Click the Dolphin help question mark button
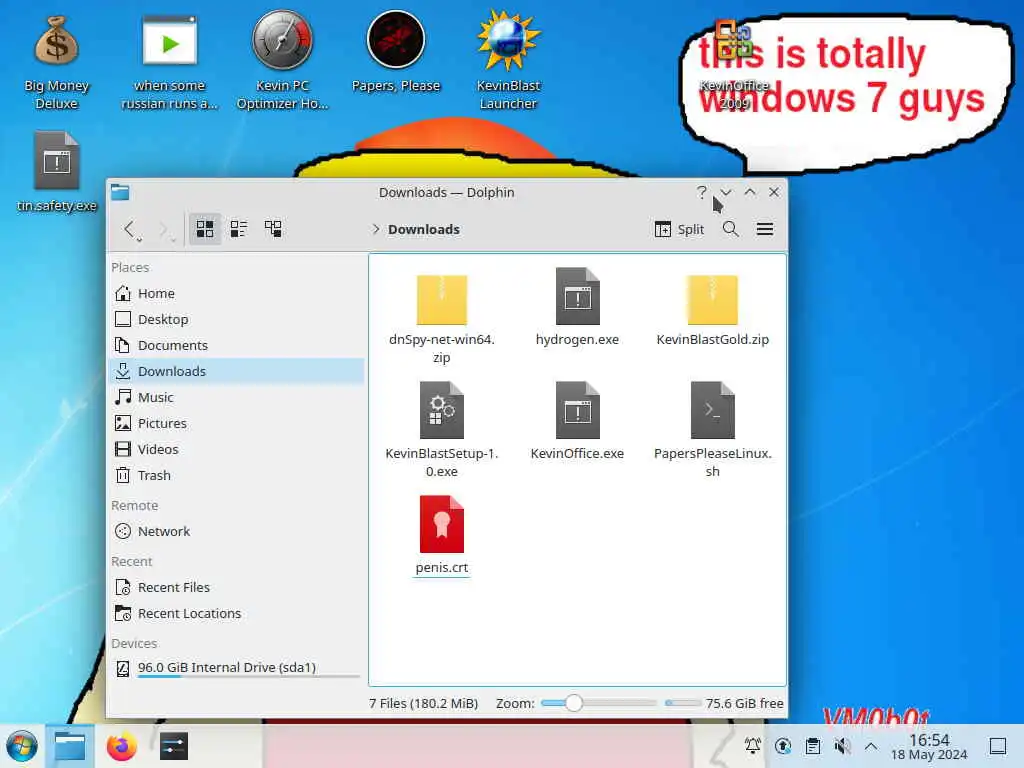This screenshot has height=768, width=1024. (x=701, y=192)
